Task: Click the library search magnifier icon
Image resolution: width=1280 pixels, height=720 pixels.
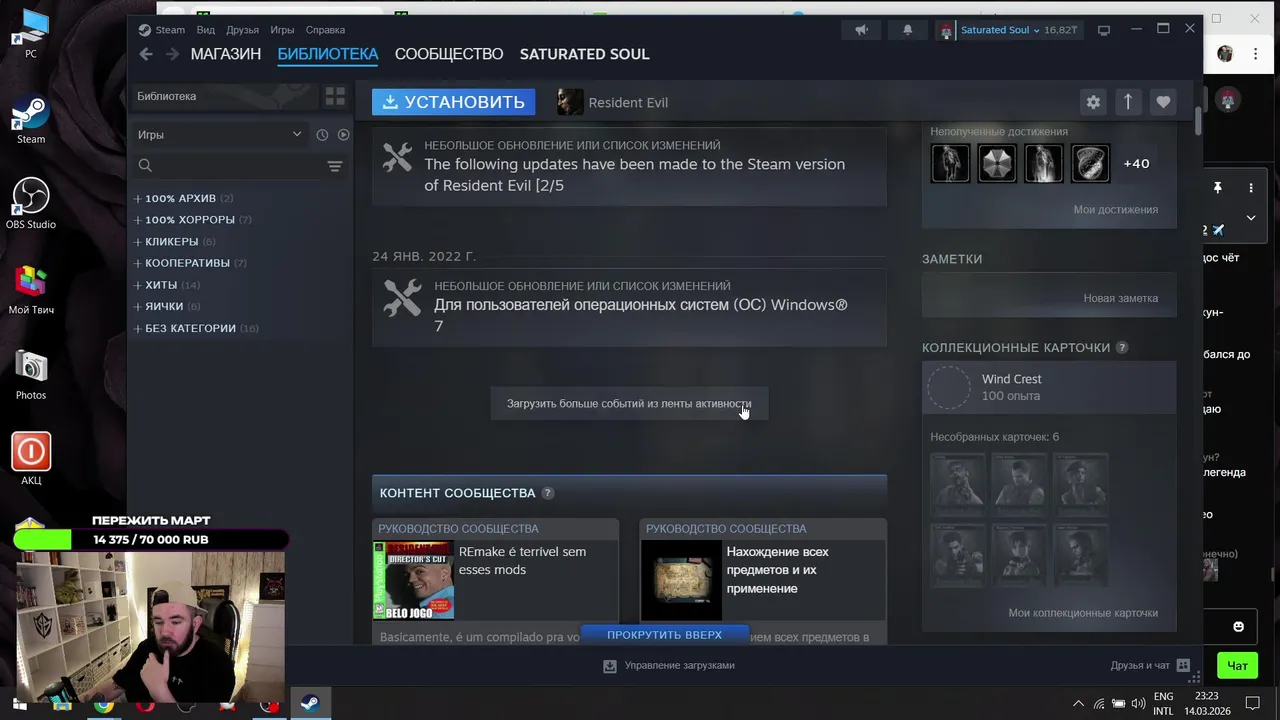Action: click(146, 166)
